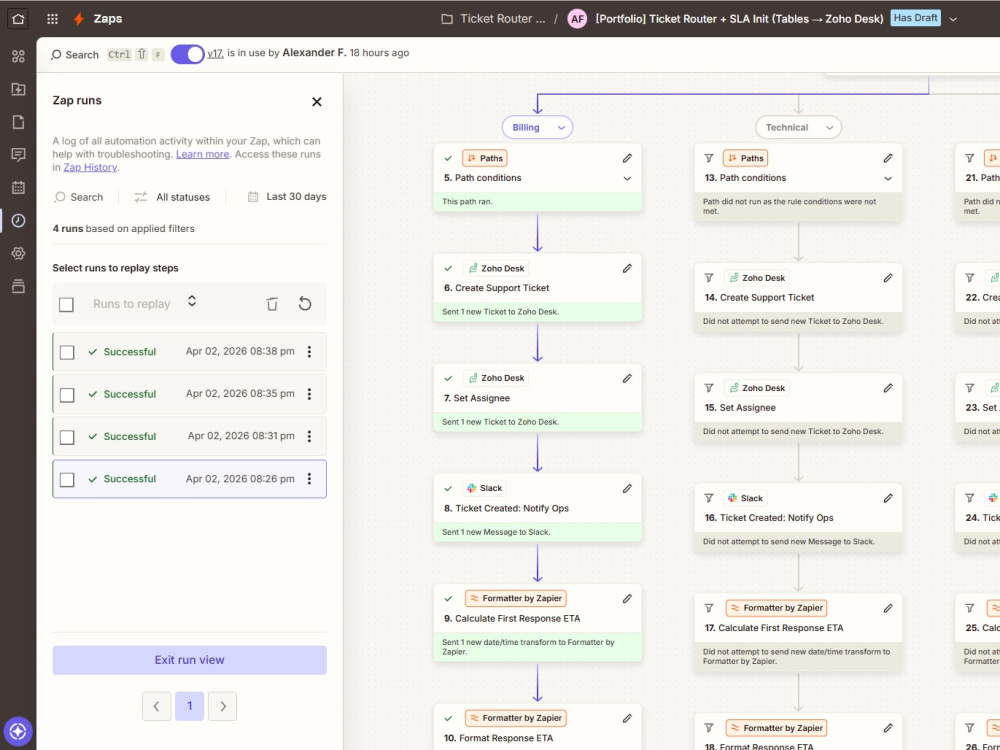Click the orange Zaps lightning icon
The width and height of the screenshot is (1000, 750).
point(78,18)
